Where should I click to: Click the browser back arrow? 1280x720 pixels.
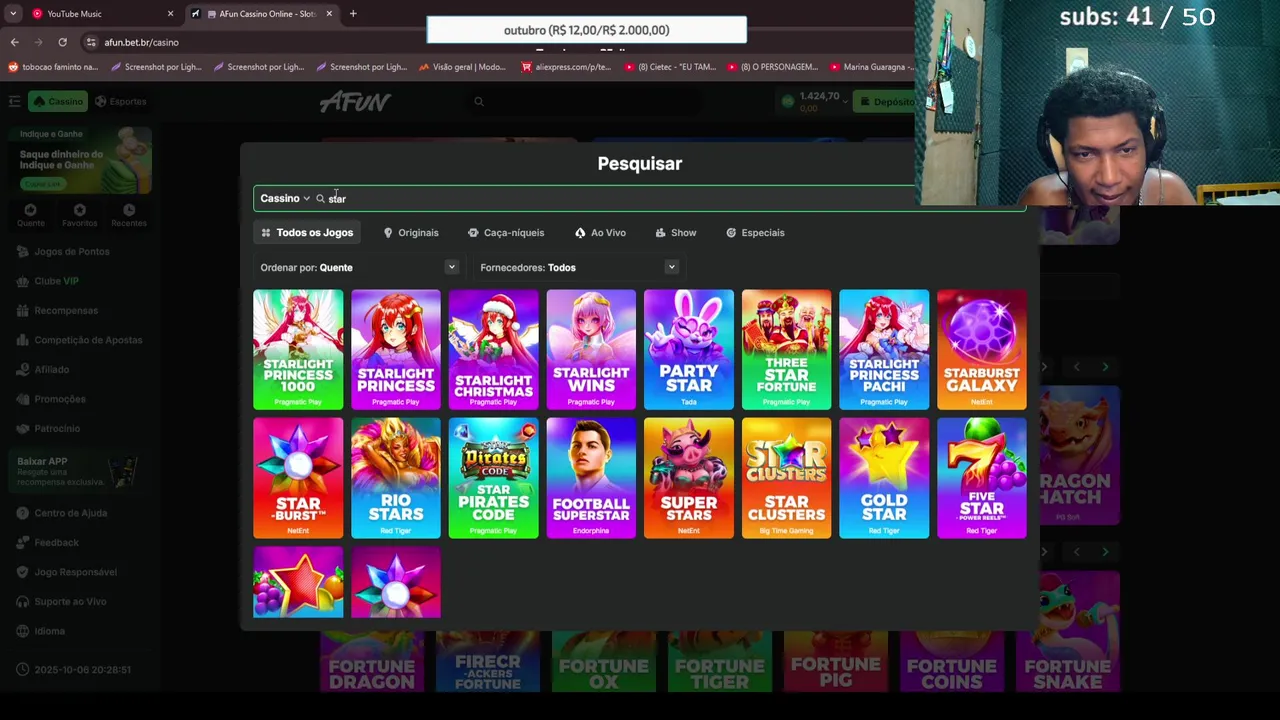(x=14, y=42)
